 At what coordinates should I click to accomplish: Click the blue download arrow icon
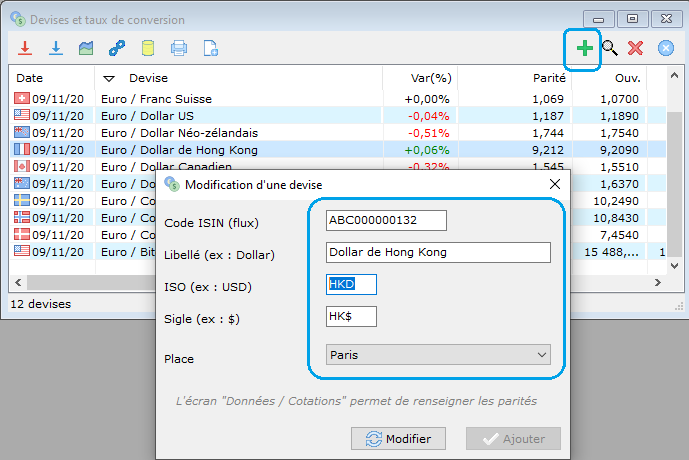point(56,48)
